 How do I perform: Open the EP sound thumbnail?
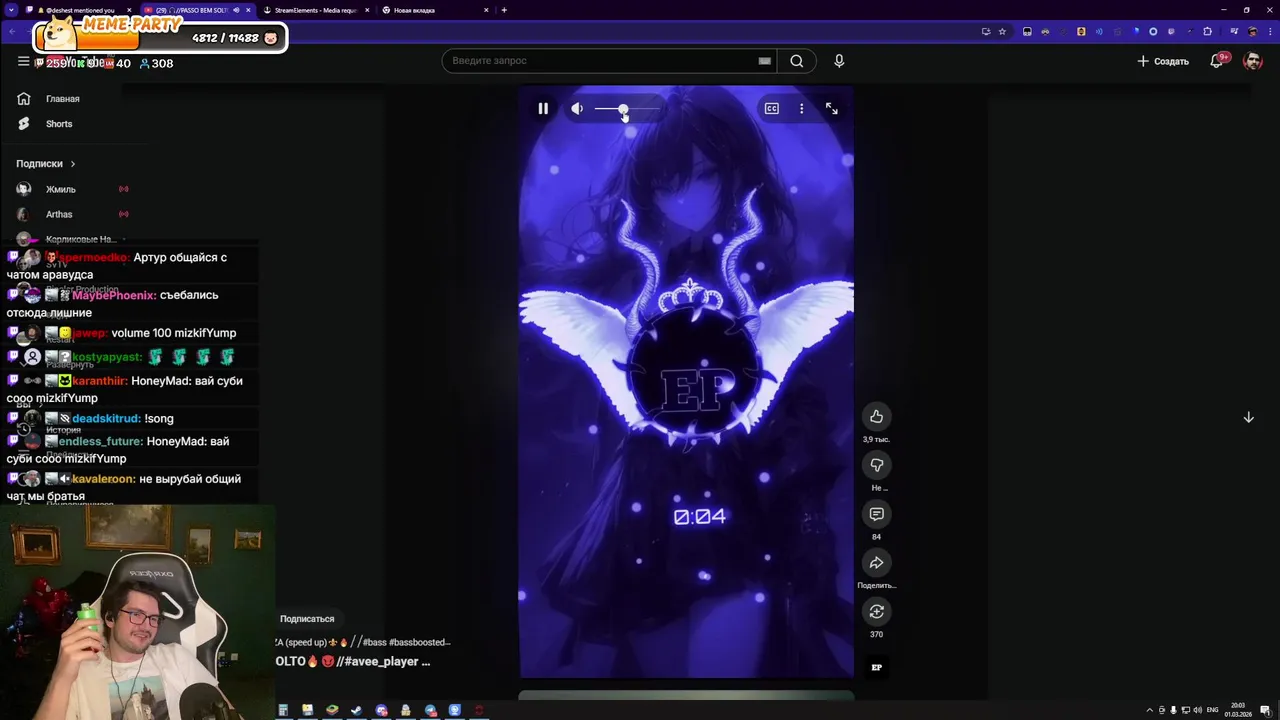point(877,667)
